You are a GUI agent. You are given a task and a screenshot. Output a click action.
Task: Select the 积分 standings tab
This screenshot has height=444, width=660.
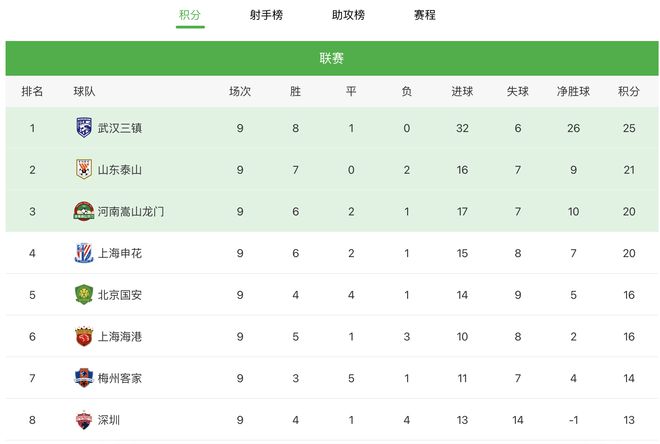coord(190,15)
